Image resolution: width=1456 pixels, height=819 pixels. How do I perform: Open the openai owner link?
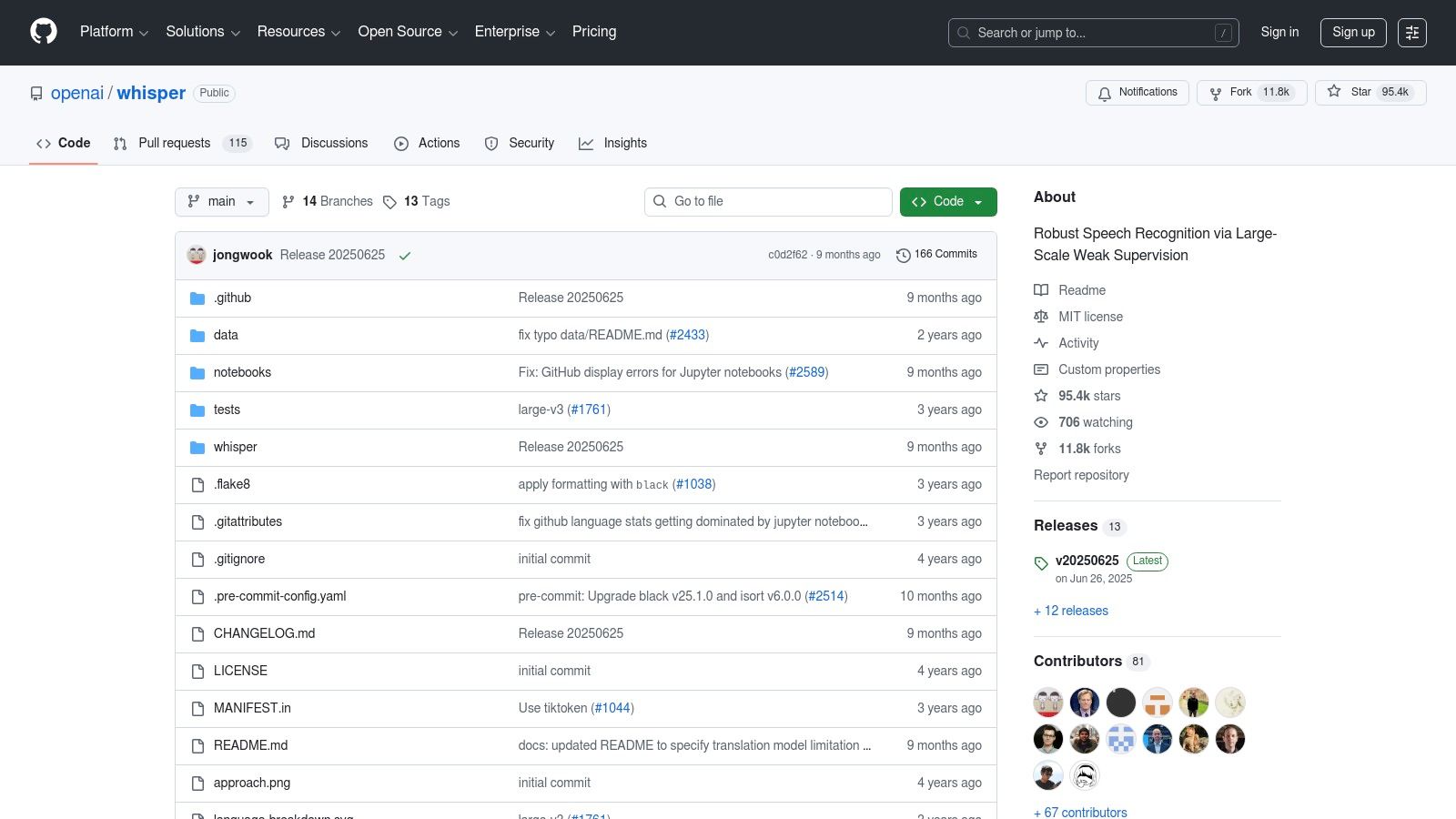[x=77, y=93]
